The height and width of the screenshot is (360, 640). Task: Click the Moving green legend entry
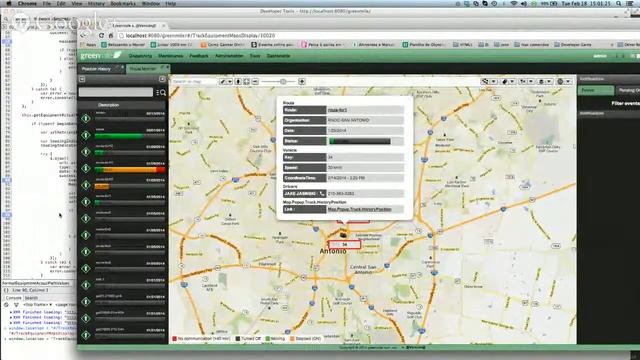point(276,339)
